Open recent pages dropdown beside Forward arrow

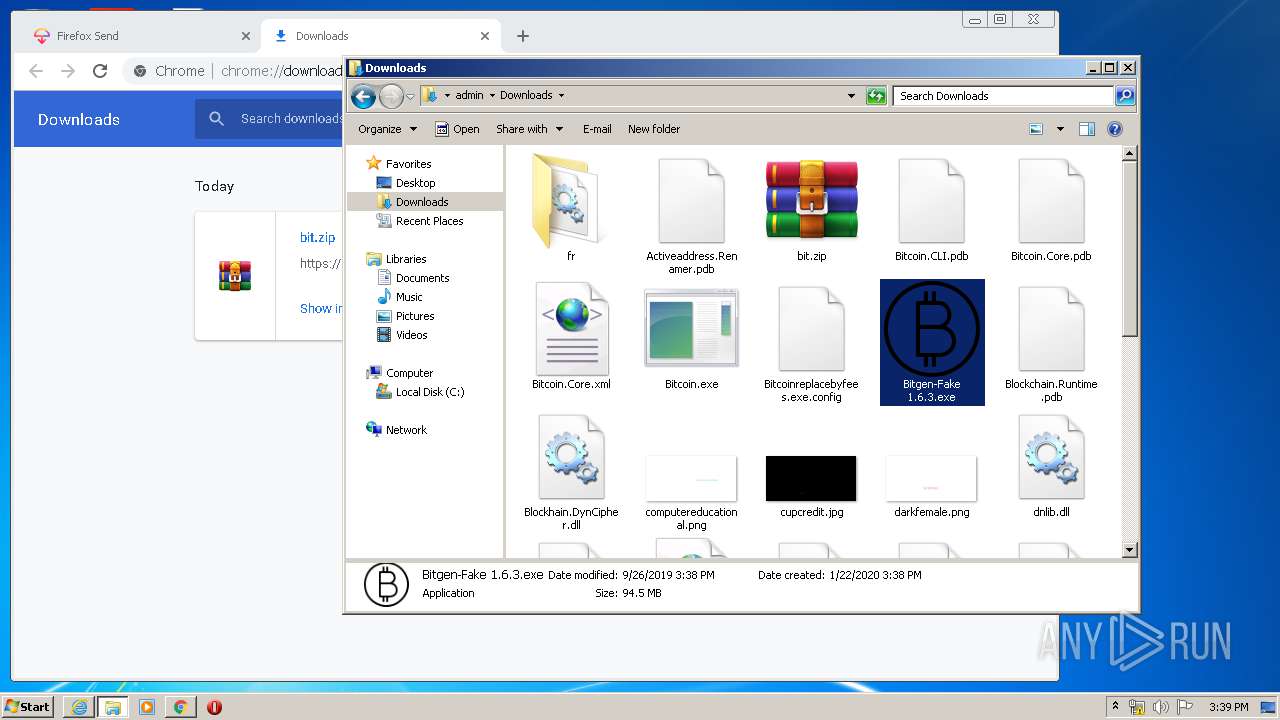coord(410,97)
